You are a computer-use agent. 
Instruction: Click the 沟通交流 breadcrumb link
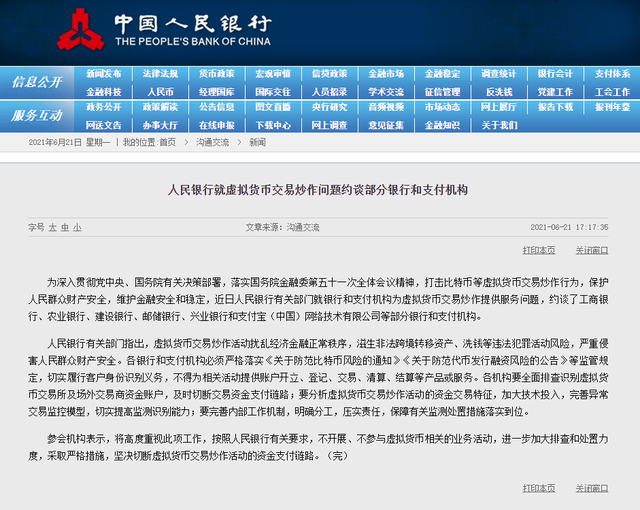211,143
